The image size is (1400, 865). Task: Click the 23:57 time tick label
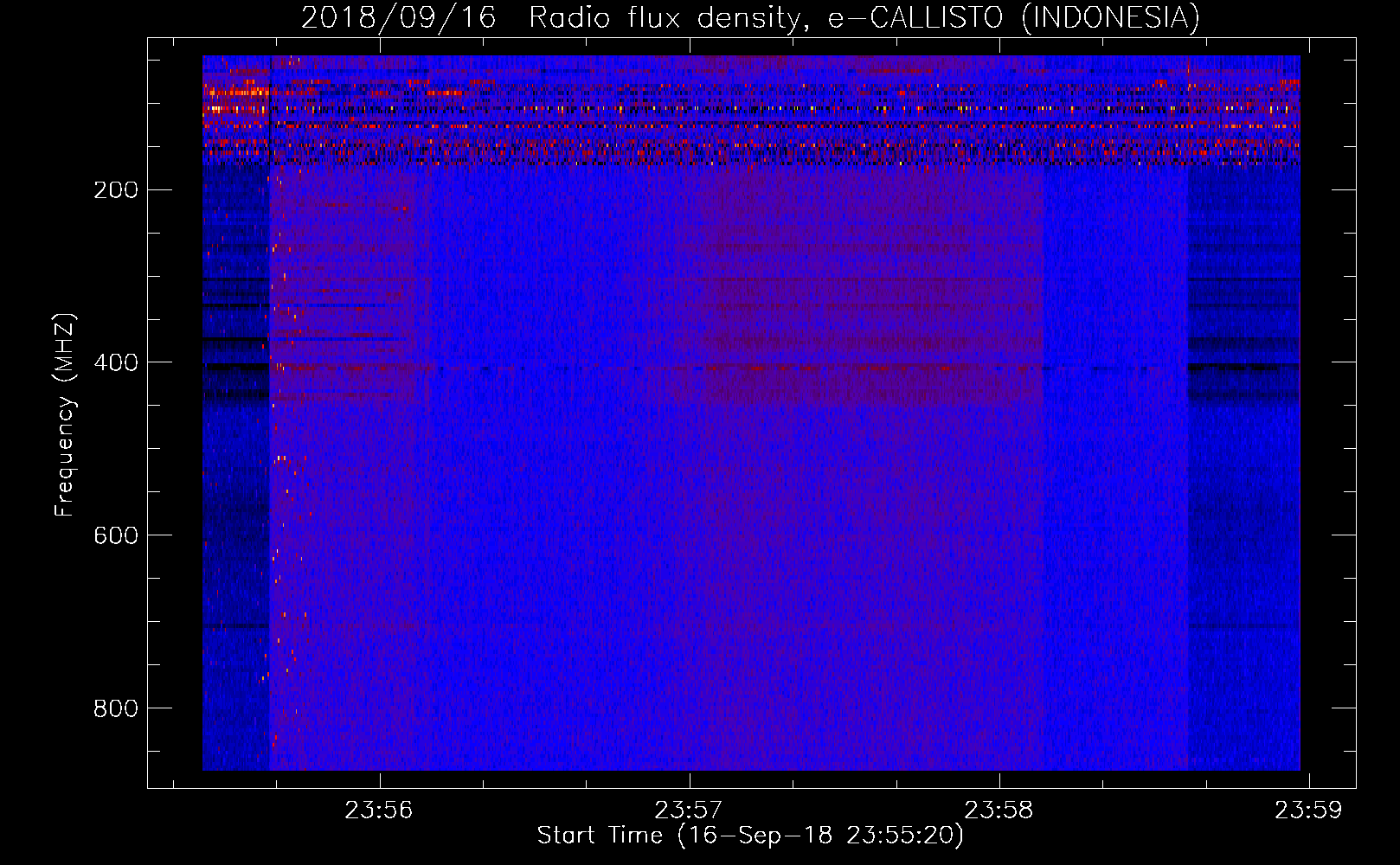pyautogui.click(x=689, y=810)
